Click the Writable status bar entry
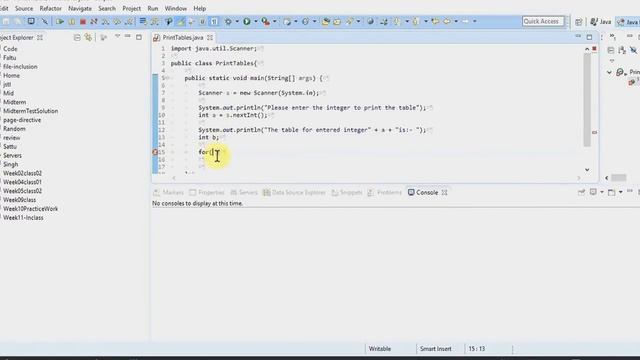The height and width of the screenshot is (360, 640). [380, 349]
